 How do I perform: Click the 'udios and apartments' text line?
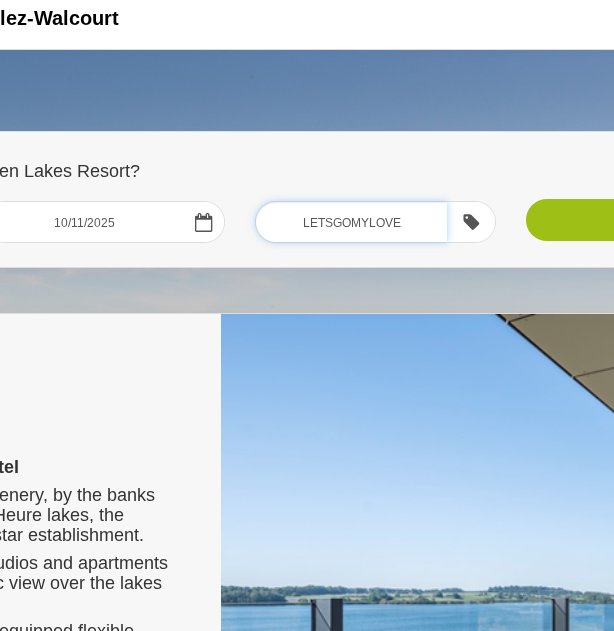coord(84,563)
